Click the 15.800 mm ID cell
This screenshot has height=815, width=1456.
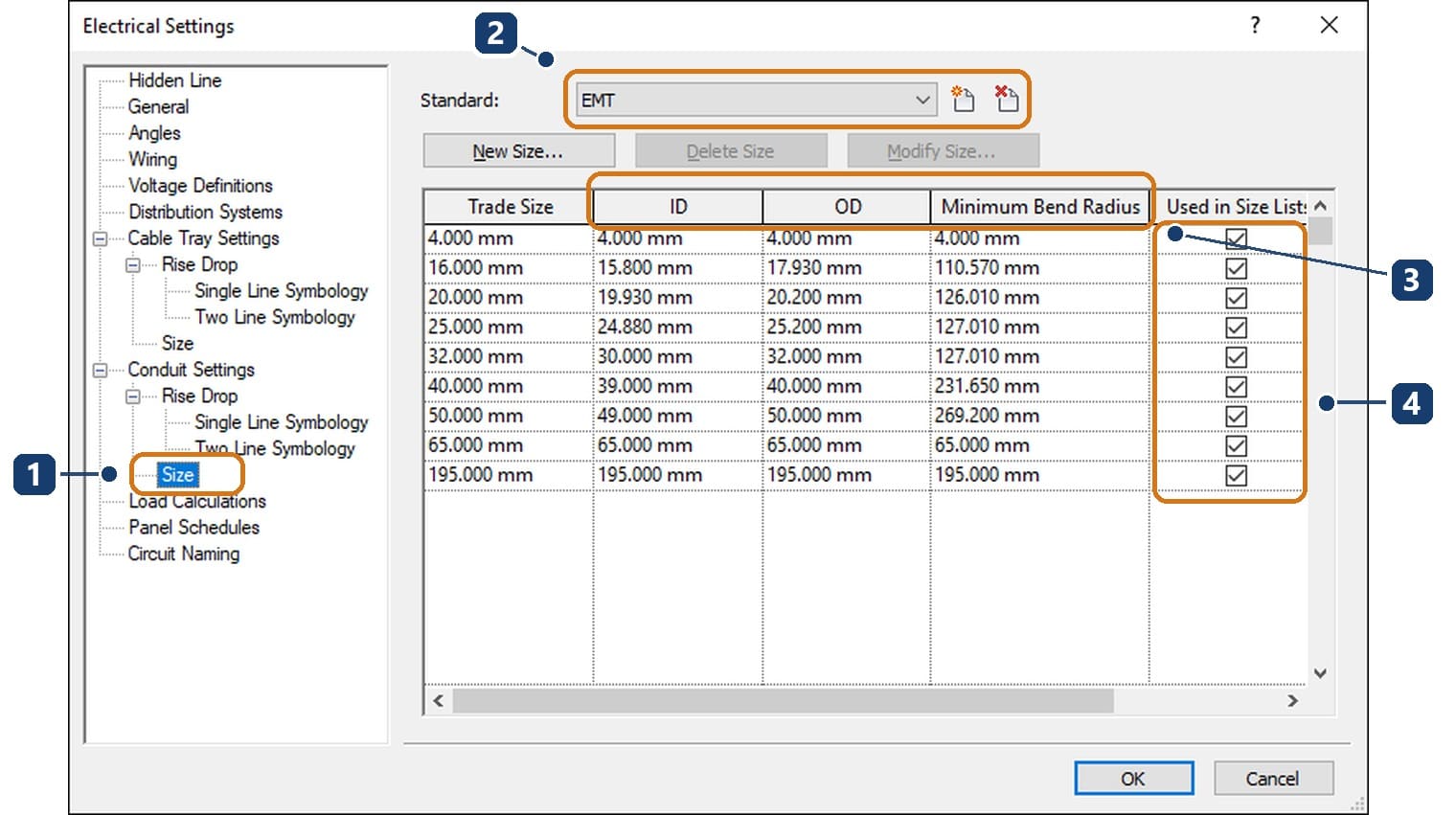(678, 268)
